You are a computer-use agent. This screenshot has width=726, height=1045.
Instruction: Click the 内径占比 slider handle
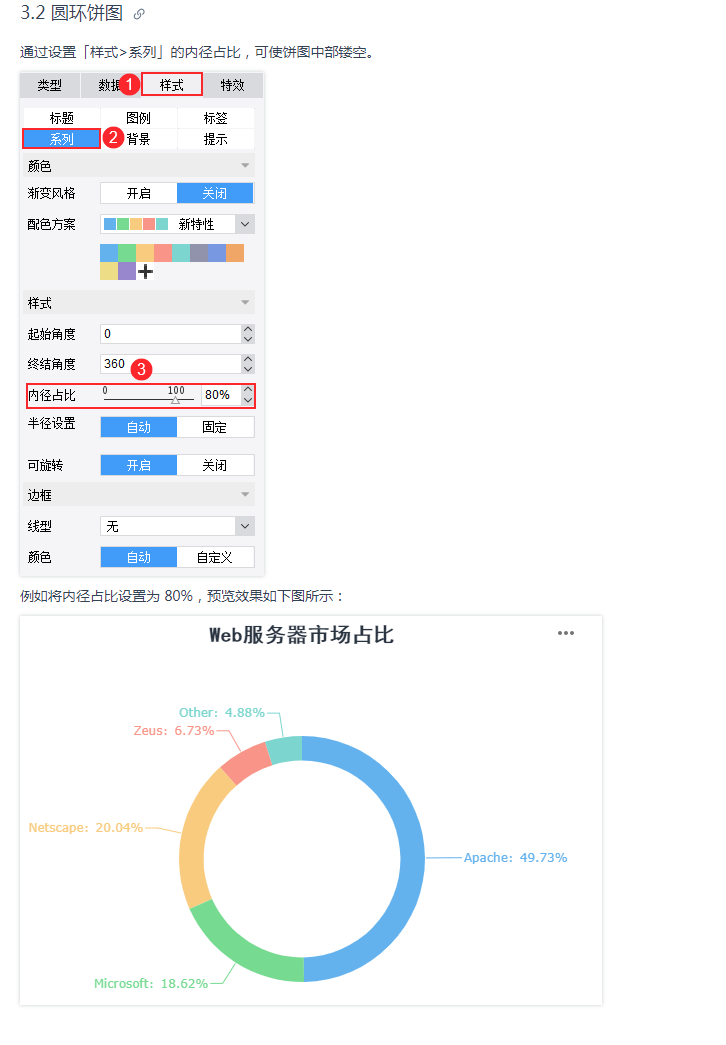pos(175,401)
